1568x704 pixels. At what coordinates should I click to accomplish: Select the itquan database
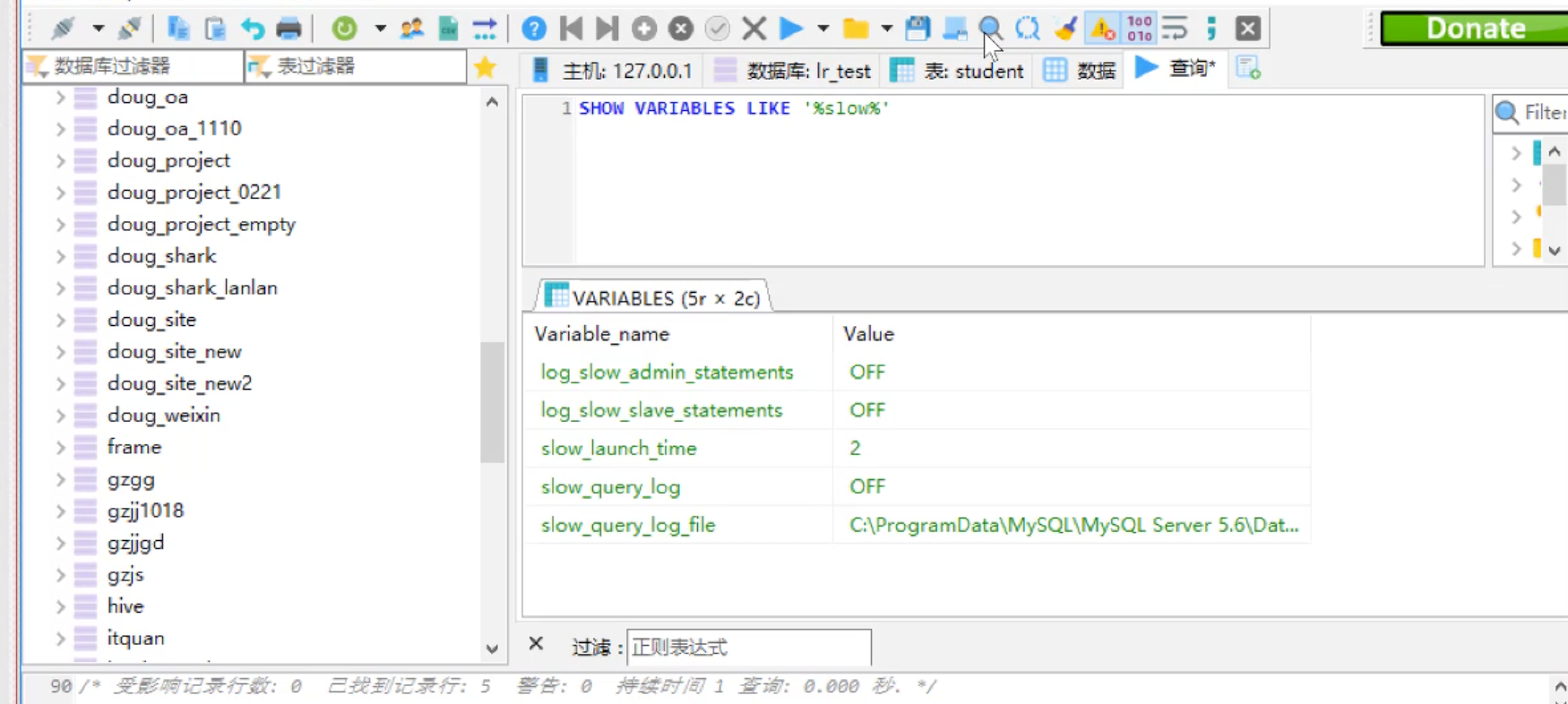pos(136,638)
